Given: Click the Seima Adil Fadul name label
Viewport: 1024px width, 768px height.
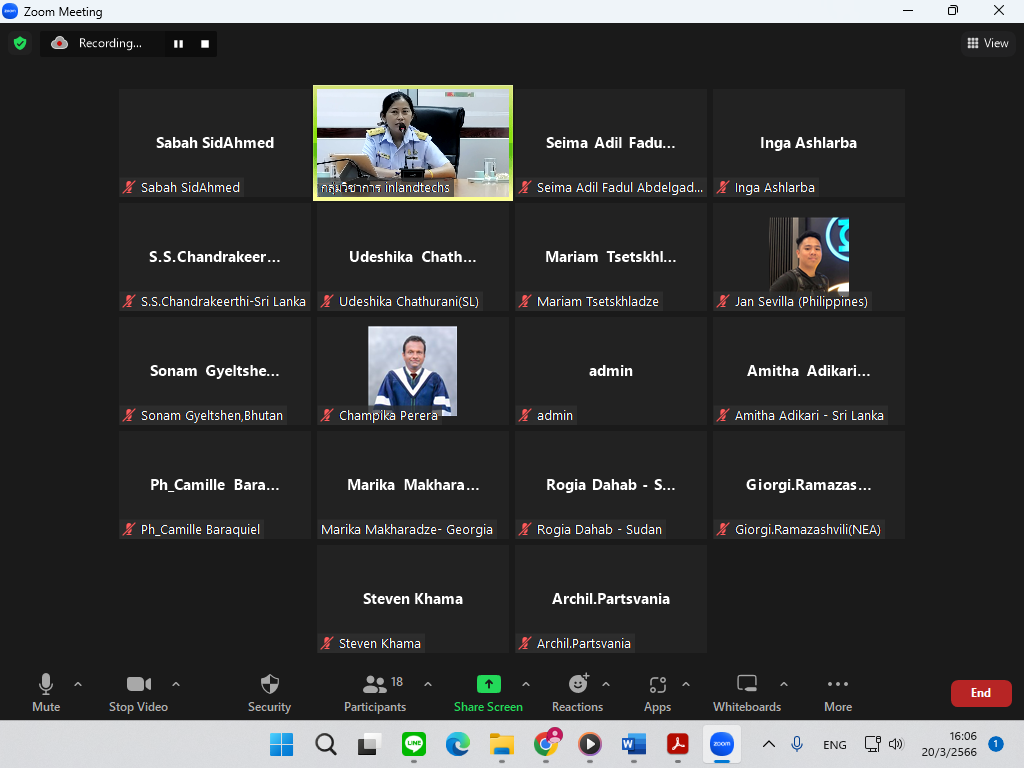Looking at the screenshot, I should (x=620, y=187).
